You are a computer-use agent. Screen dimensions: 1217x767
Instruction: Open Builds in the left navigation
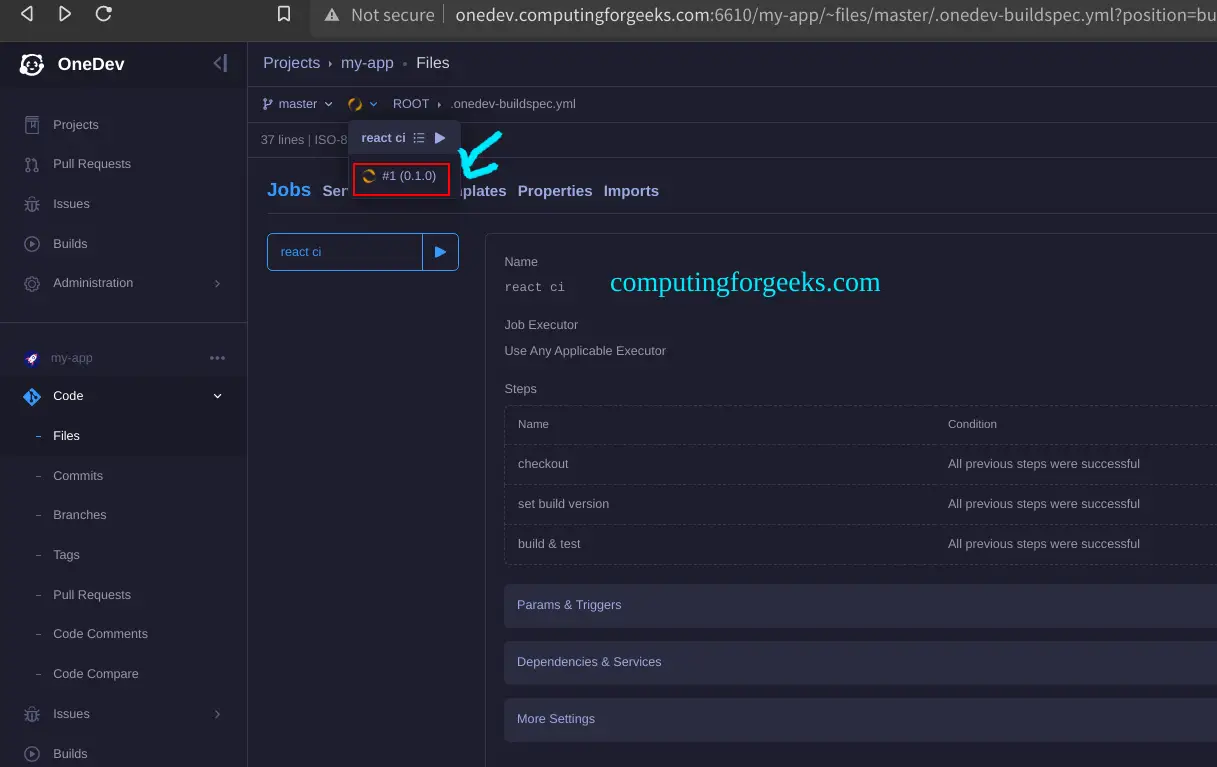pyautogui.click(x=69, y=243)
